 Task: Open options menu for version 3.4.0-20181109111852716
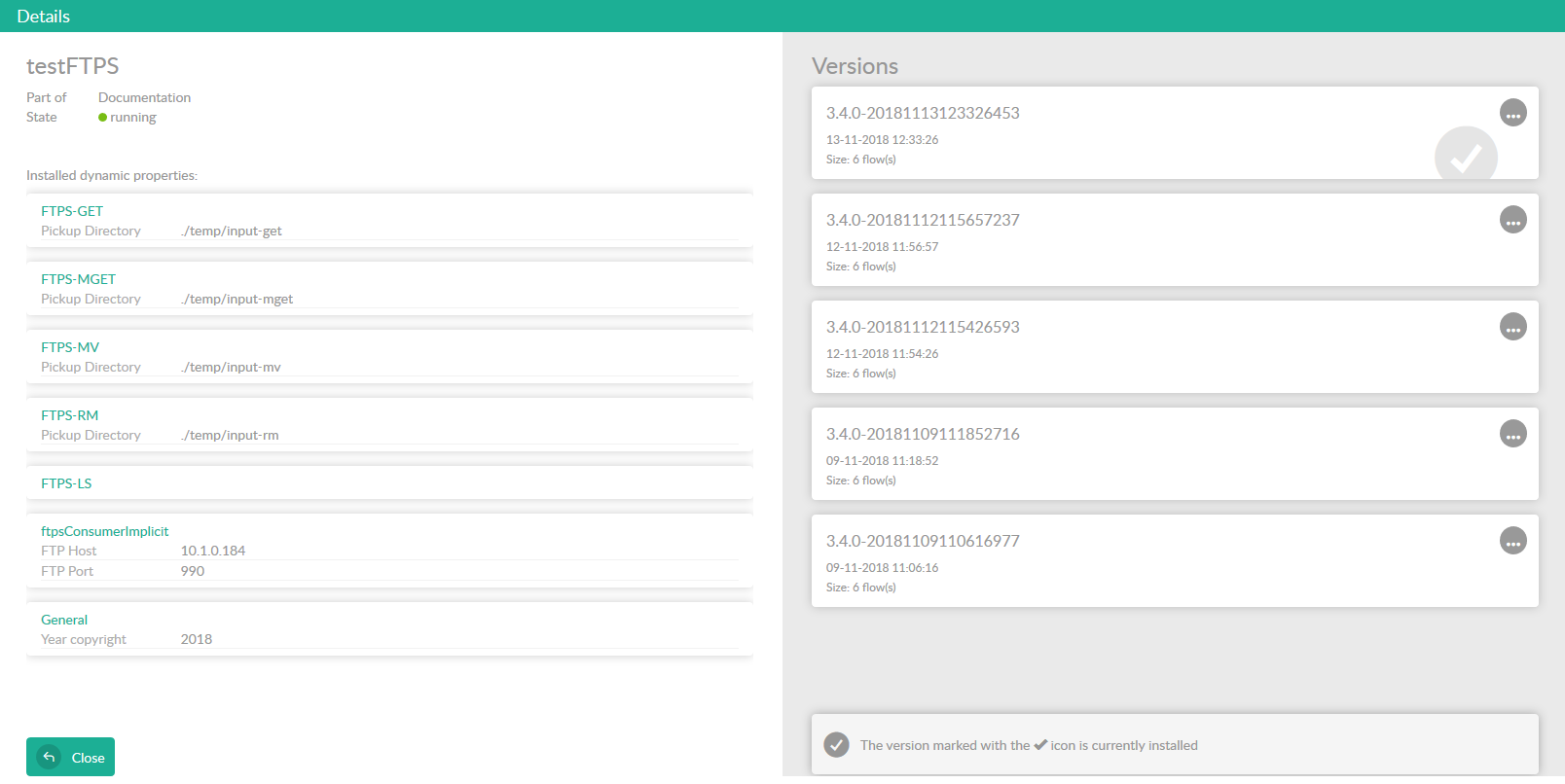[x=1512, y=434]
